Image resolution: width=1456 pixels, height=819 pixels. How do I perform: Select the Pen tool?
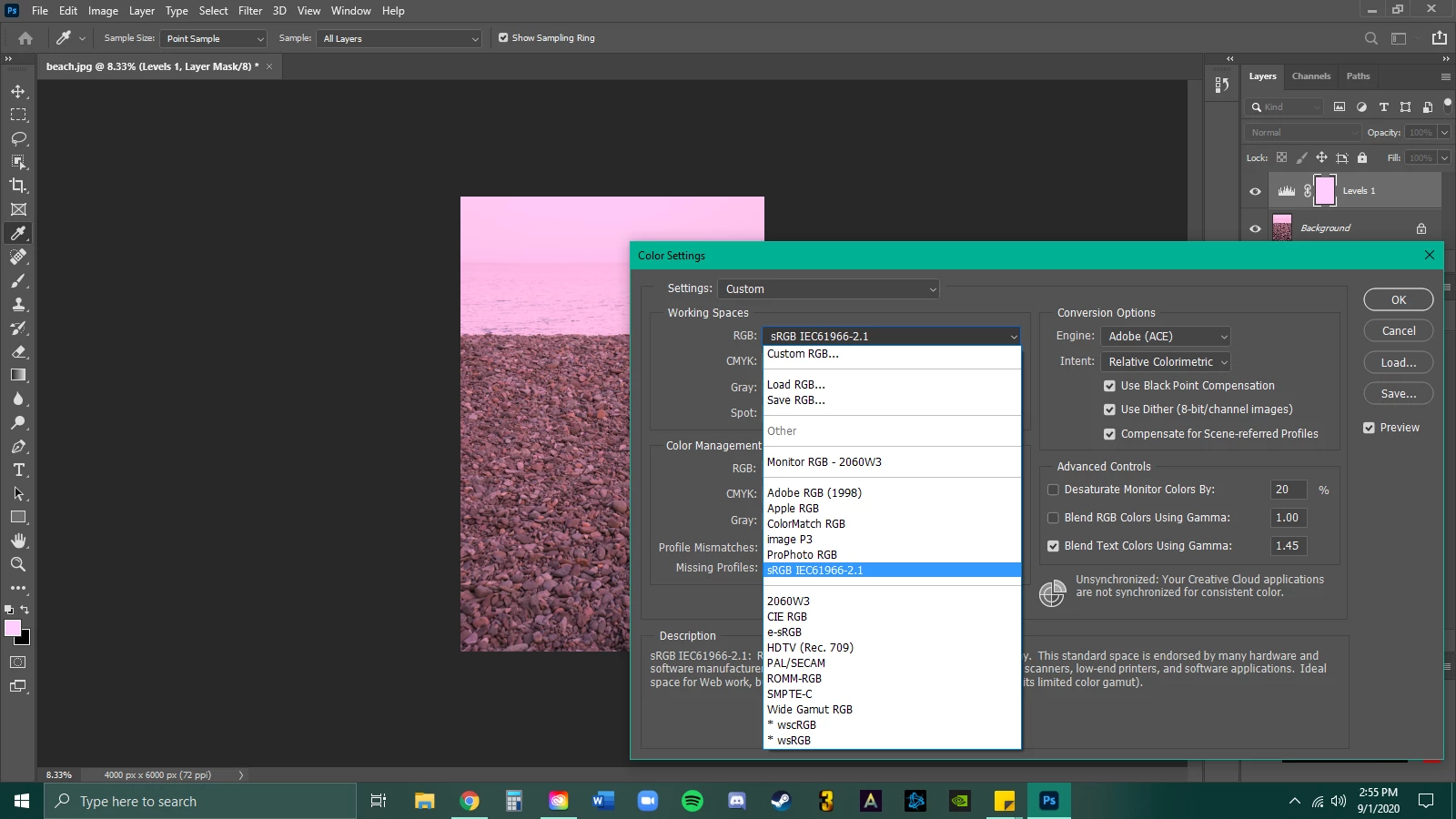[x=18, y=446]
